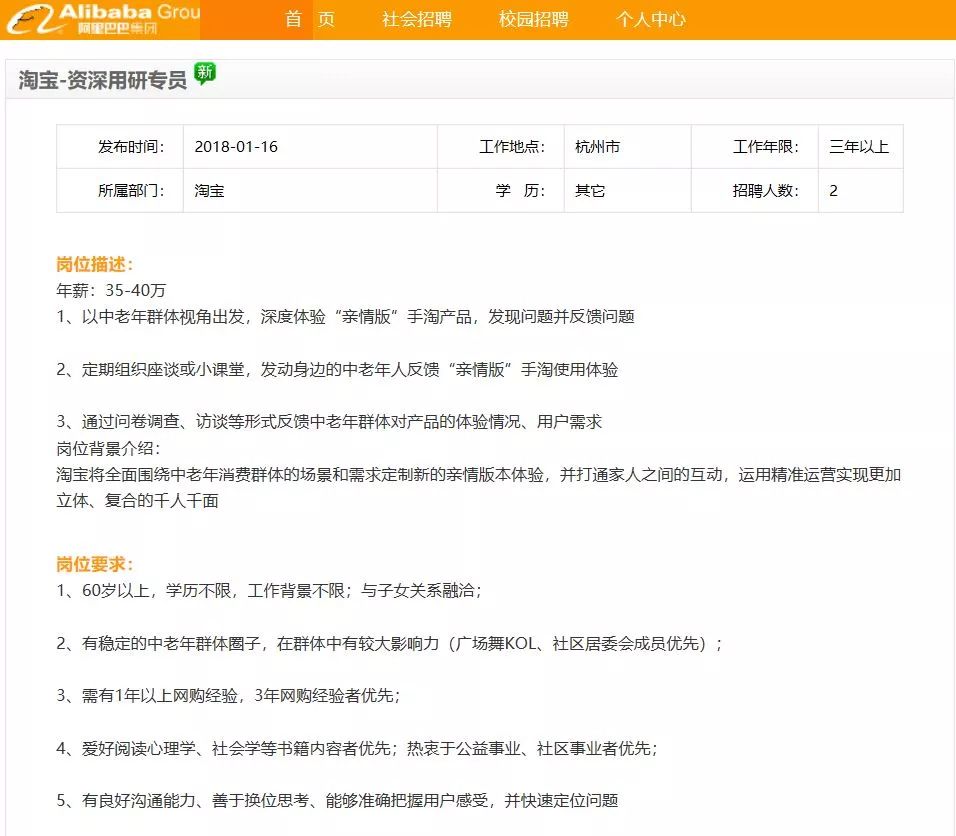
Task: Go to 社会招聘 menu item
Action: pyautogui.click(x=417, y=19)
